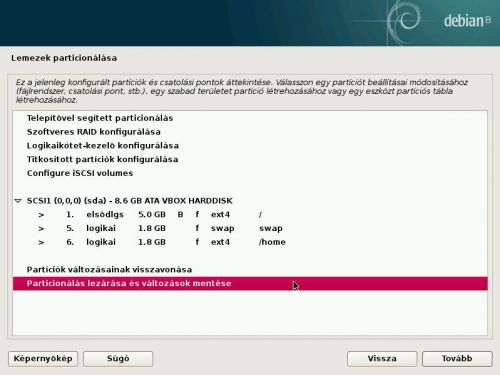Click the Képernyőkép screenshot button

(43, 359)
